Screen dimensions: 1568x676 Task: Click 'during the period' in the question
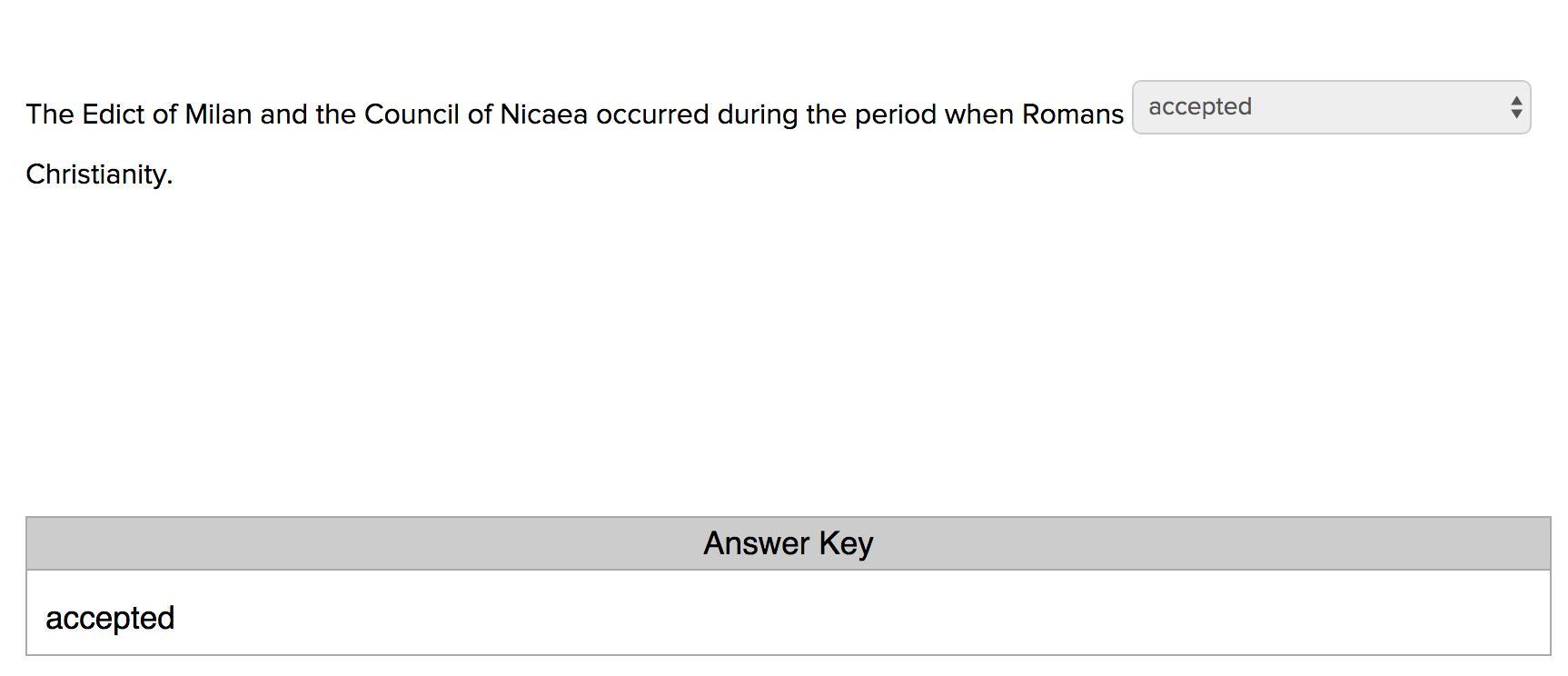tap(826, 114)
